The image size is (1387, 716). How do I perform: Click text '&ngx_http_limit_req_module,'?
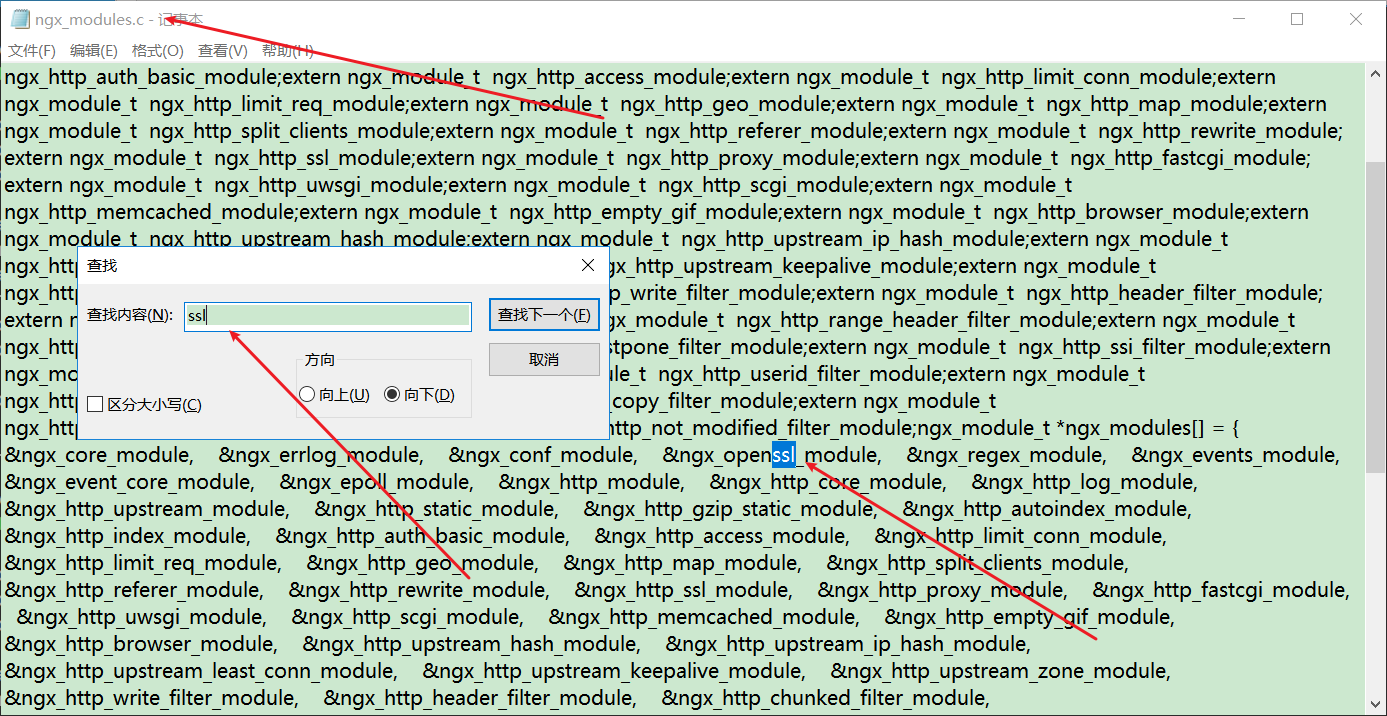tap(143, 564)
